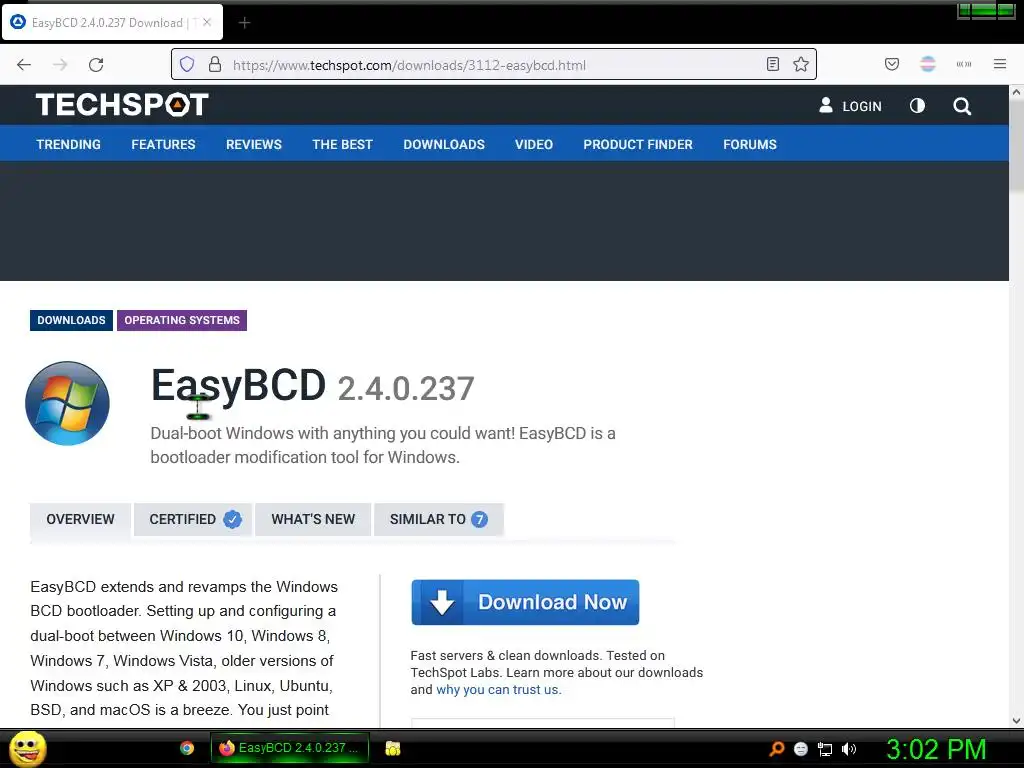Click the browser forward arrow
Screen dimensions: 1024x768
point(60,65)
